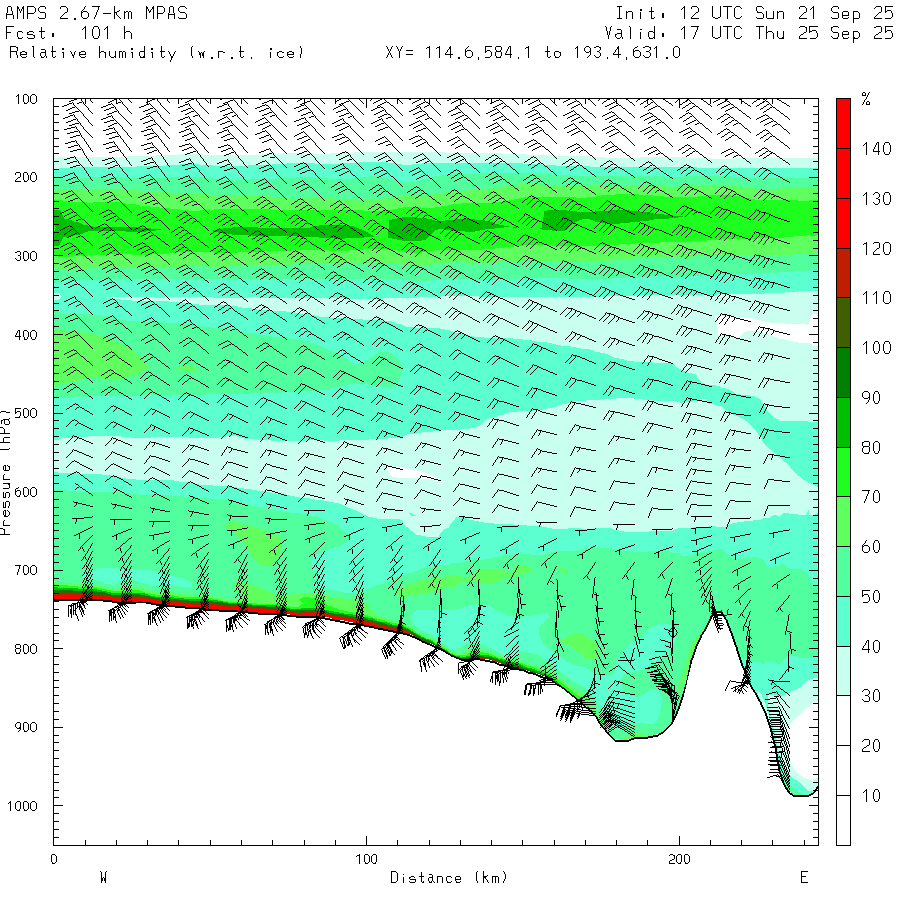Click the 700 hPa pressure axis label

tap(26, 571)
